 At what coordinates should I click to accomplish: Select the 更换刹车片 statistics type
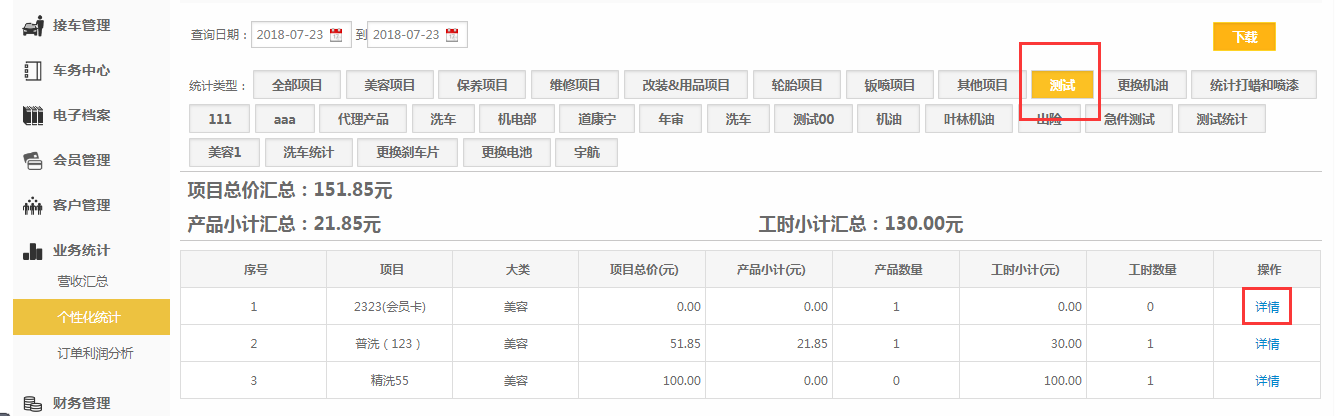coord(415,153)
